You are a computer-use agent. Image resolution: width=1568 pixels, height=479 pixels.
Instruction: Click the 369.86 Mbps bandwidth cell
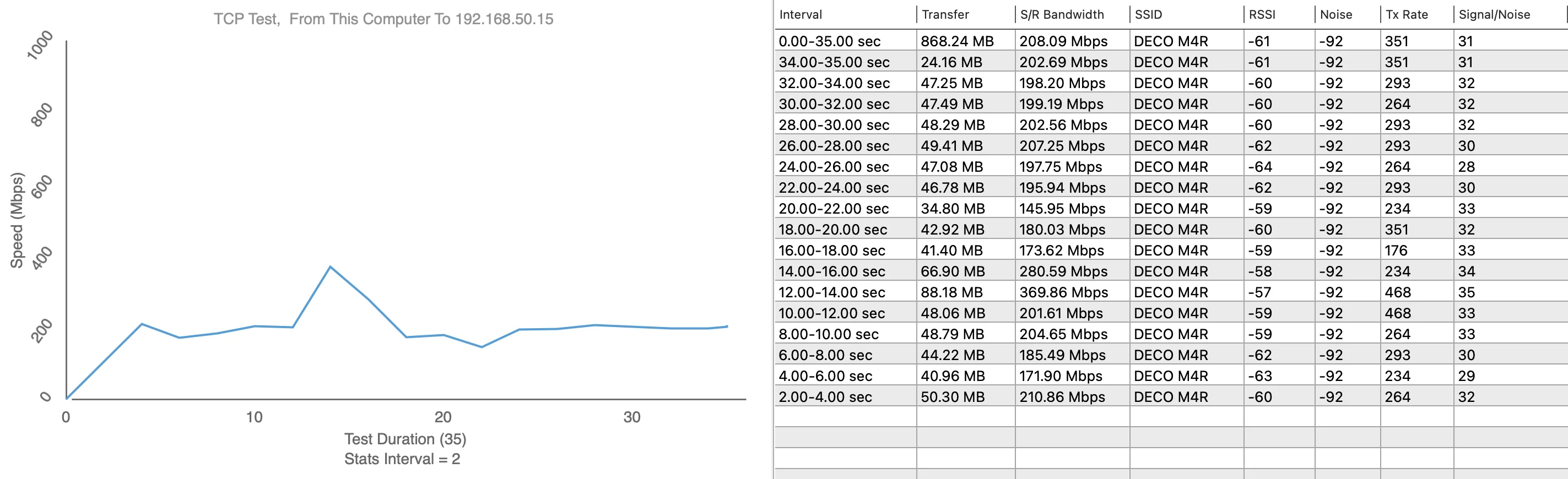click(x=1063, y=292)
